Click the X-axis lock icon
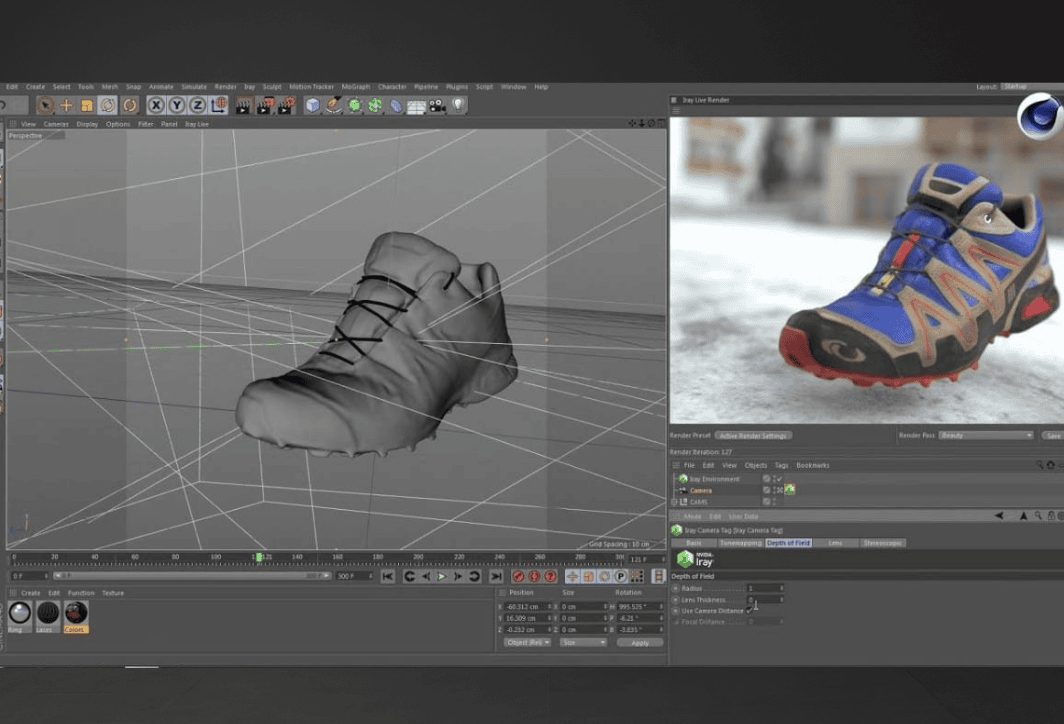The width and height of the screenshot is (1064, 724). click(157, 105)
